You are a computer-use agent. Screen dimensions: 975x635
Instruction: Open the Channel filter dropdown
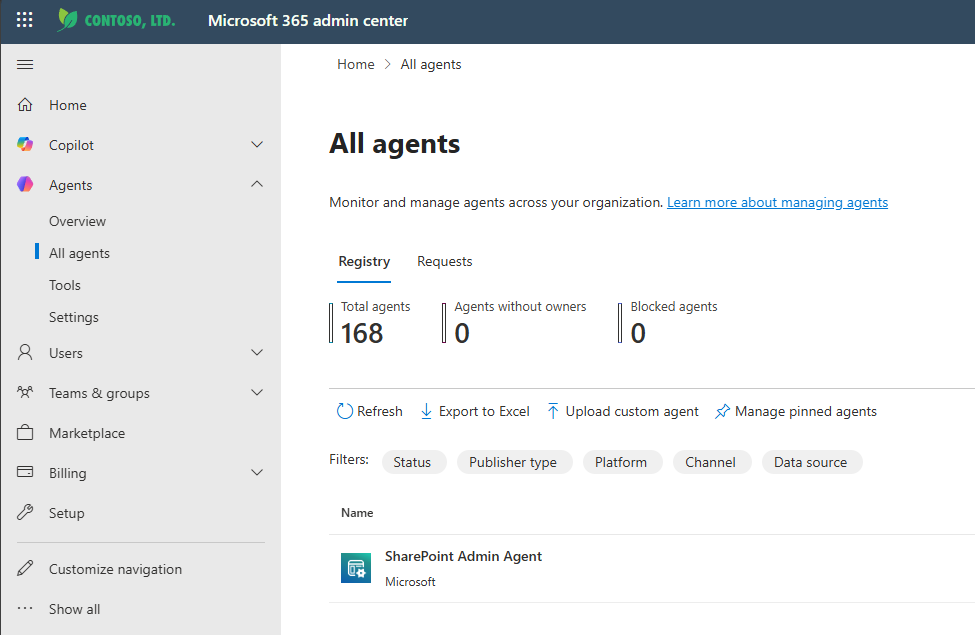coord(711,462)
